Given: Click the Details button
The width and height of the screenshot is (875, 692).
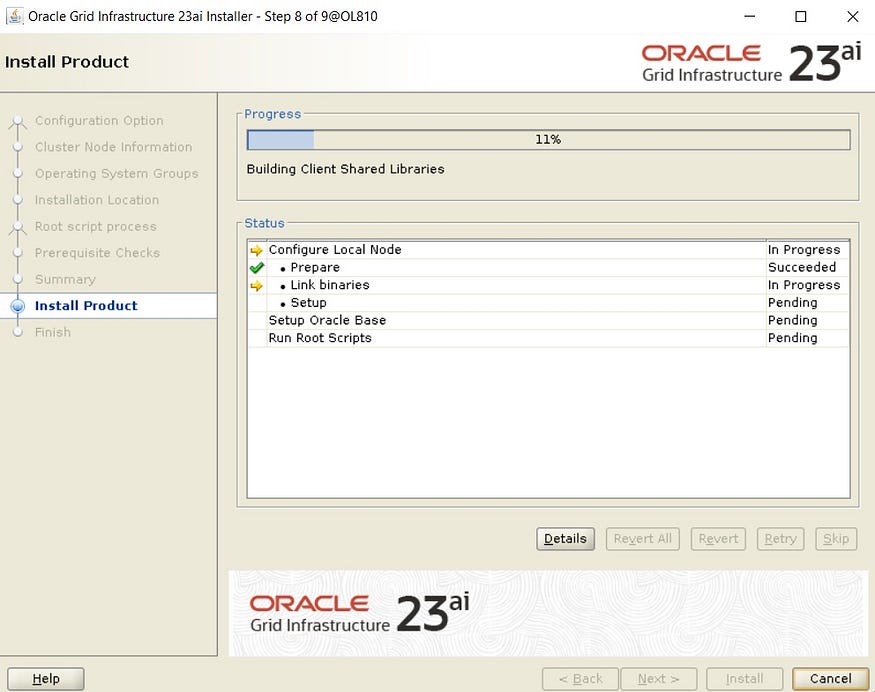Looking at the screenshot, I should pyautogui.click(x=565, y=539).
